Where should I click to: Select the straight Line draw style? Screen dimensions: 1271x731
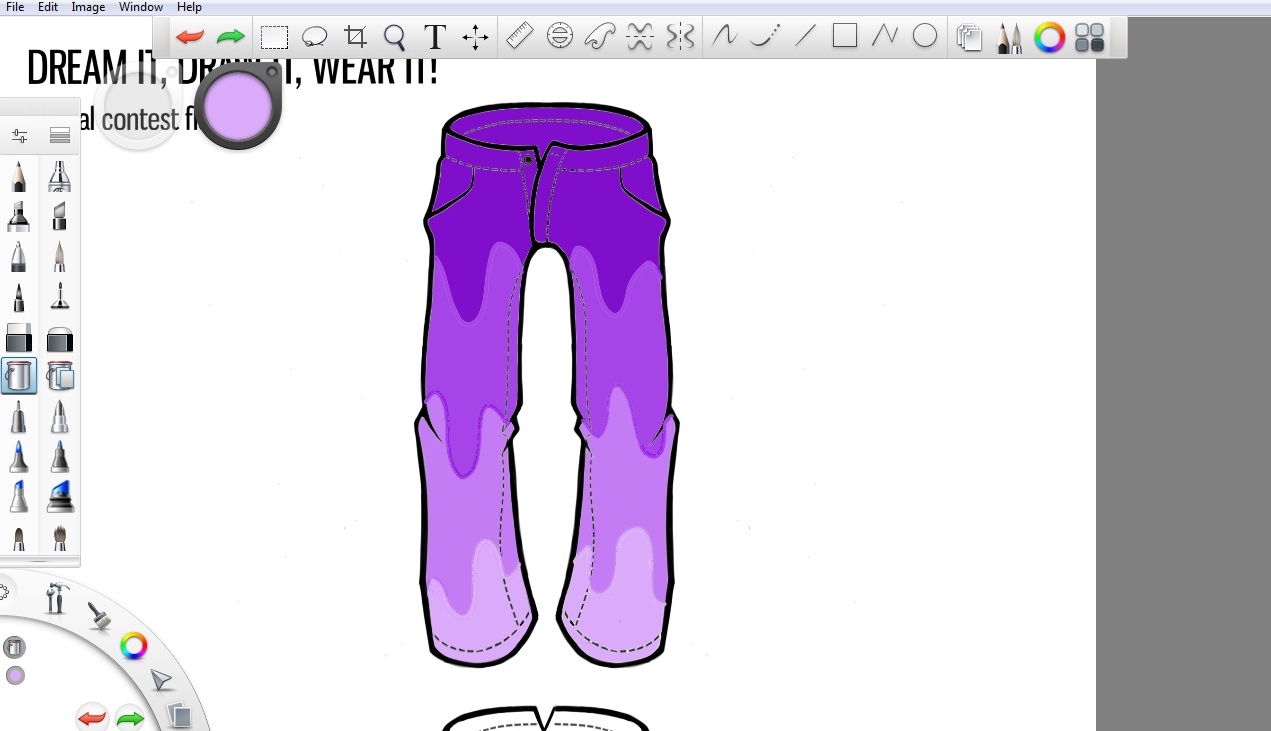coord(805,37)
